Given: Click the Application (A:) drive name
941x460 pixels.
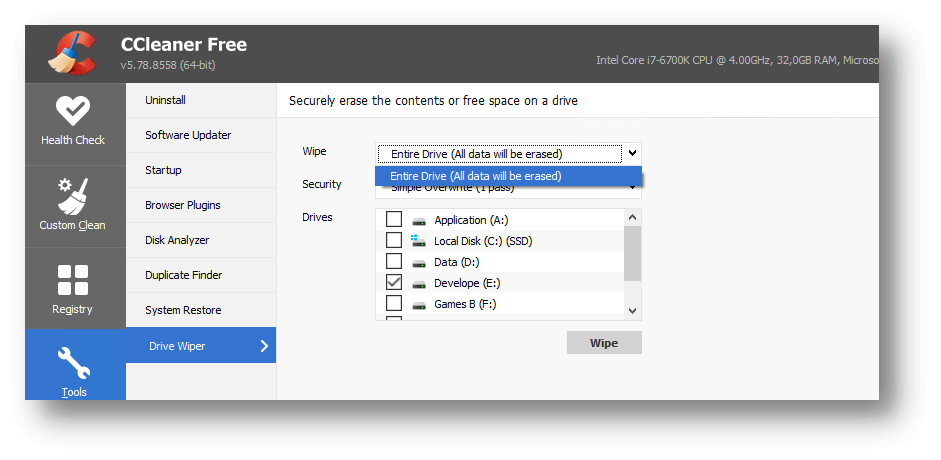Looking at the screenshot, I should point(471,220).
